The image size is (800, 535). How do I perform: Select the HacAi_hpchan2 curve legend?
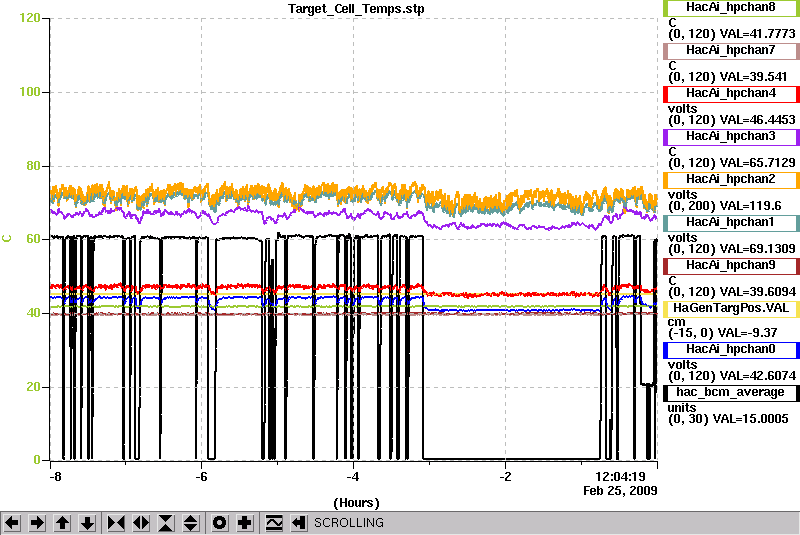731,180
